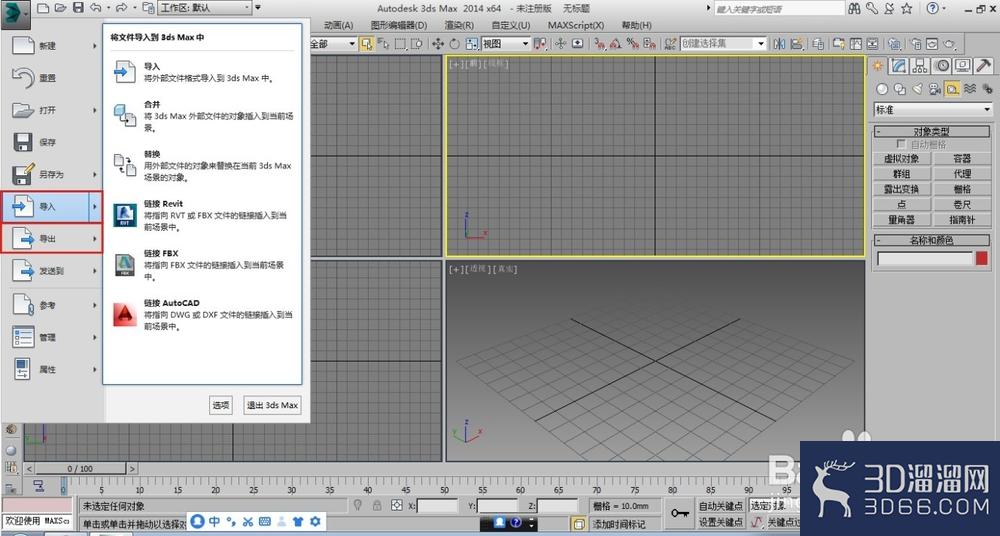Activate the Select and Rotate tool

click(455, 43)
